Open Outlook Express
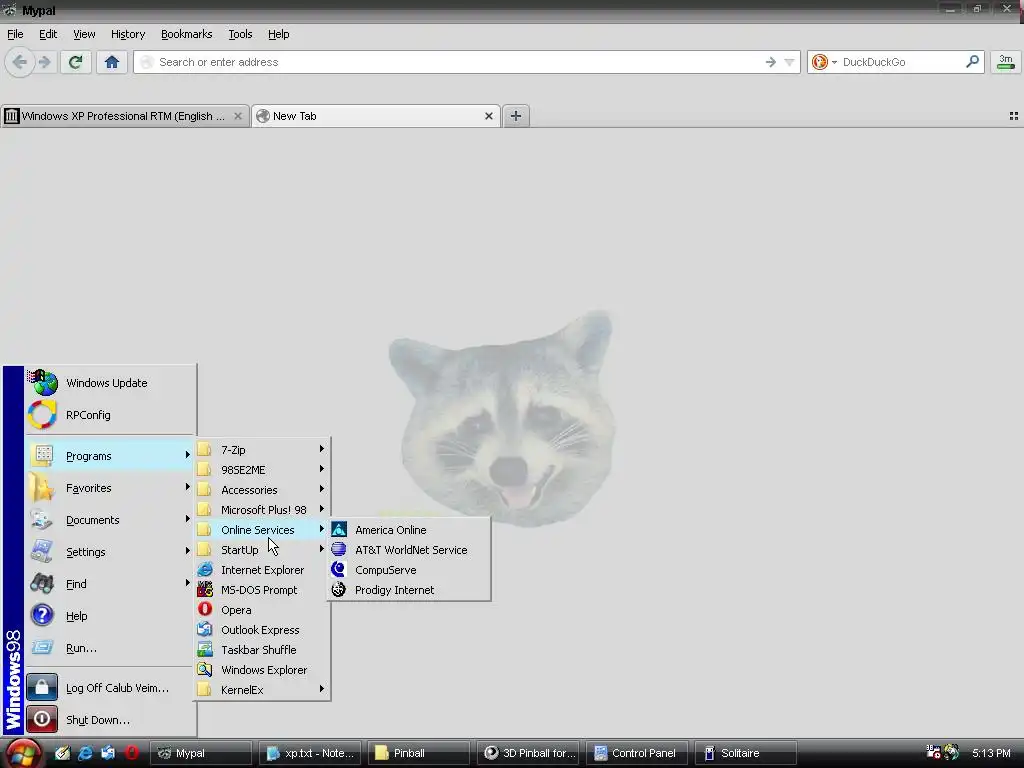1024x768 pixels. click(x=262, y=630)
